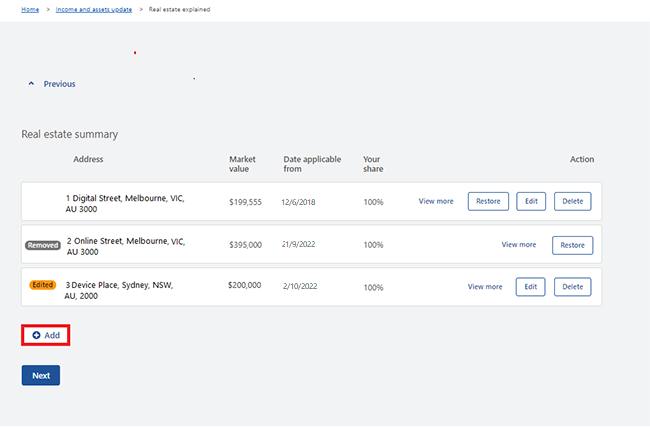
Task: Proceed with the Next button
Action: click(41, 376)
